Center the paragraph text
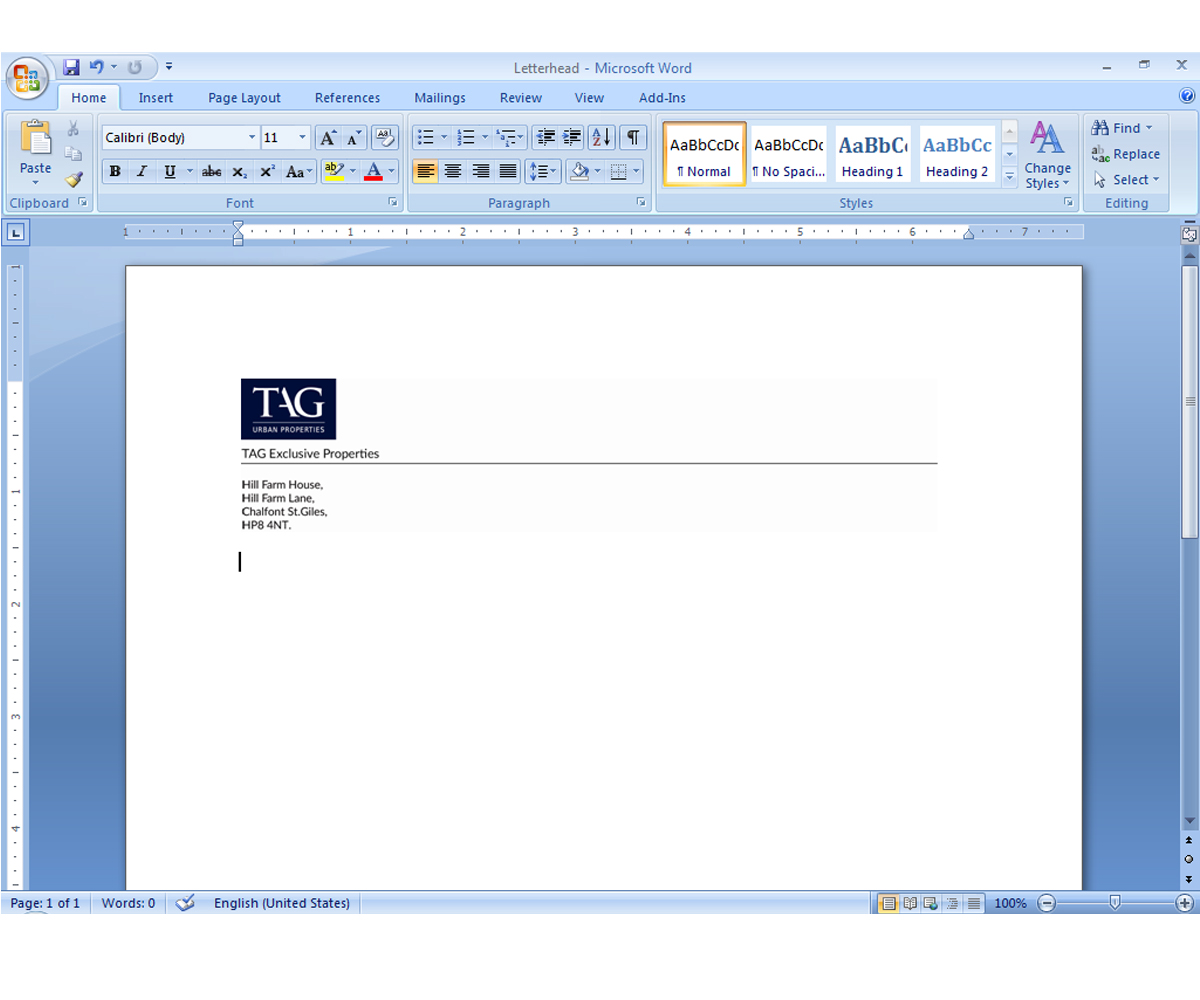This screenshot has width=1200, height=1000. click(x=453, y=172)
